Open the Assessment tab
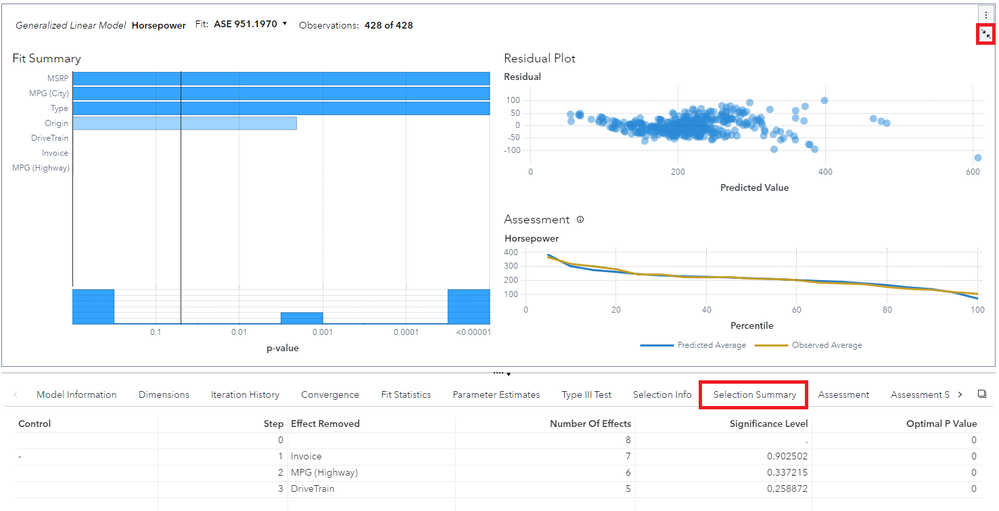 point(844,394)
